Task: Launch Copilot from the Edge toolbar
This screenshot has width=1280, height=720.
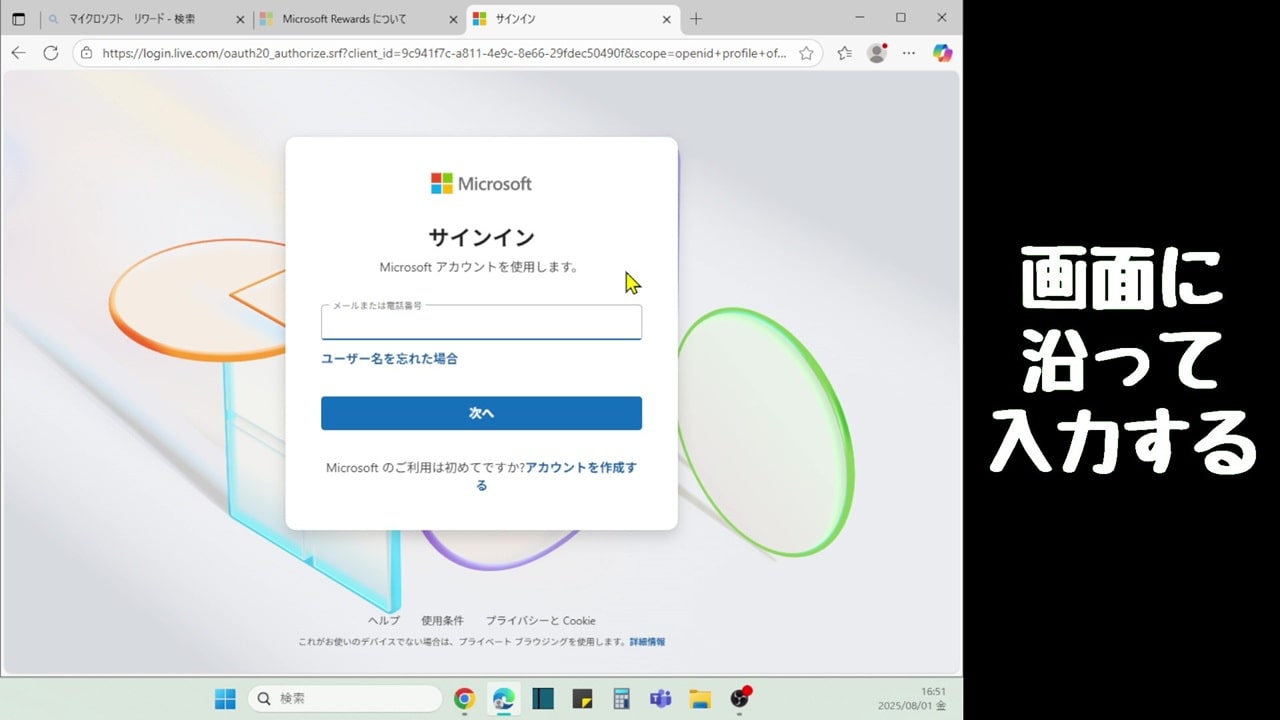Action: click(942, 53)
